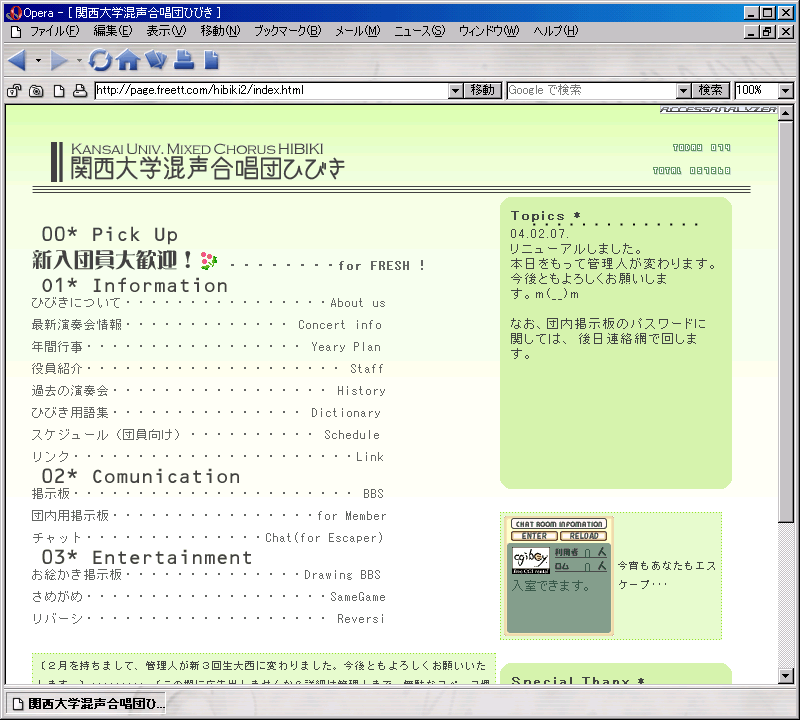Screen dimensions: 800x720
Task: Go back with the Back arrow
Action: pos(17,60)
